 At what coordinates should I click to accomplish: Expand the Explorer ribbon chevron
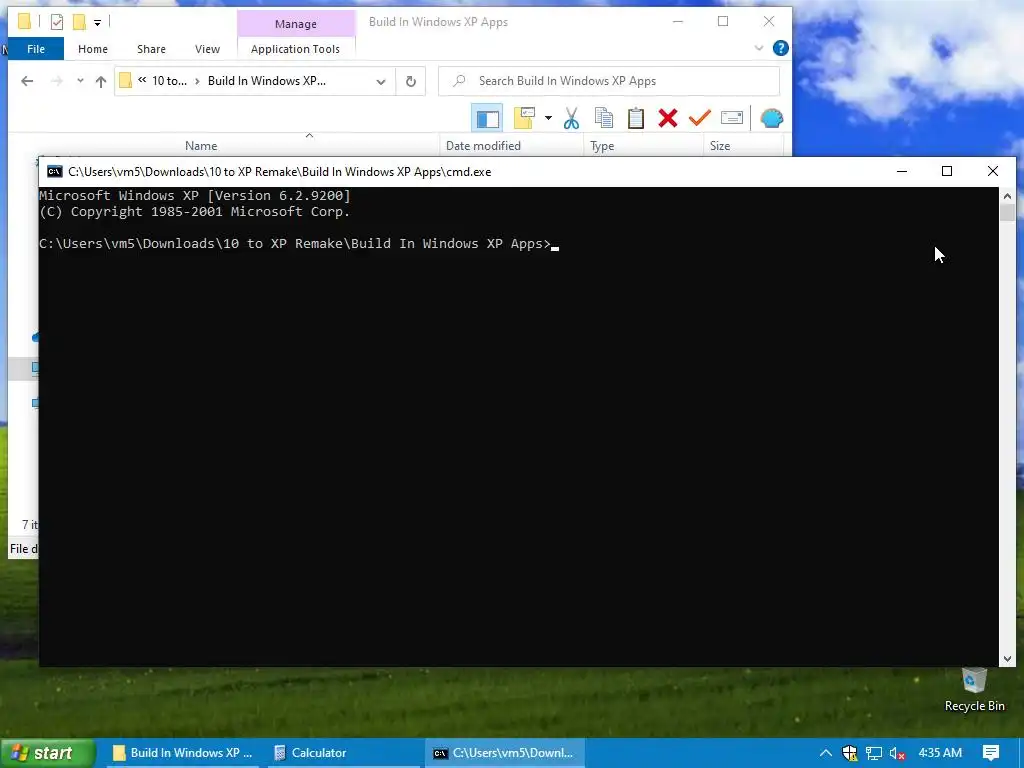[758, 48]
